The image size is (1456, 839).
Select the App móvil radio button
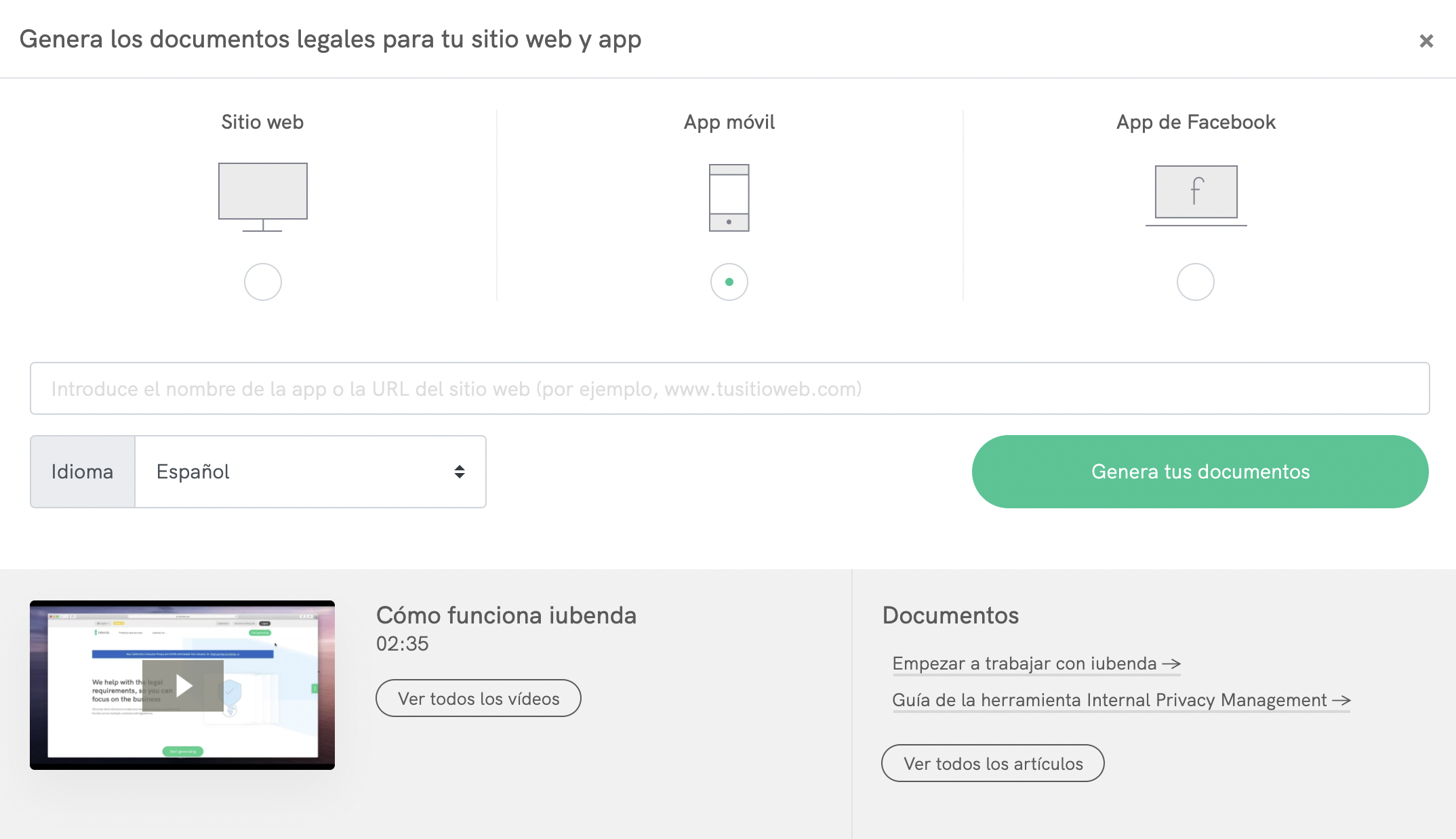pyautogui.click(x=729, y=282)
